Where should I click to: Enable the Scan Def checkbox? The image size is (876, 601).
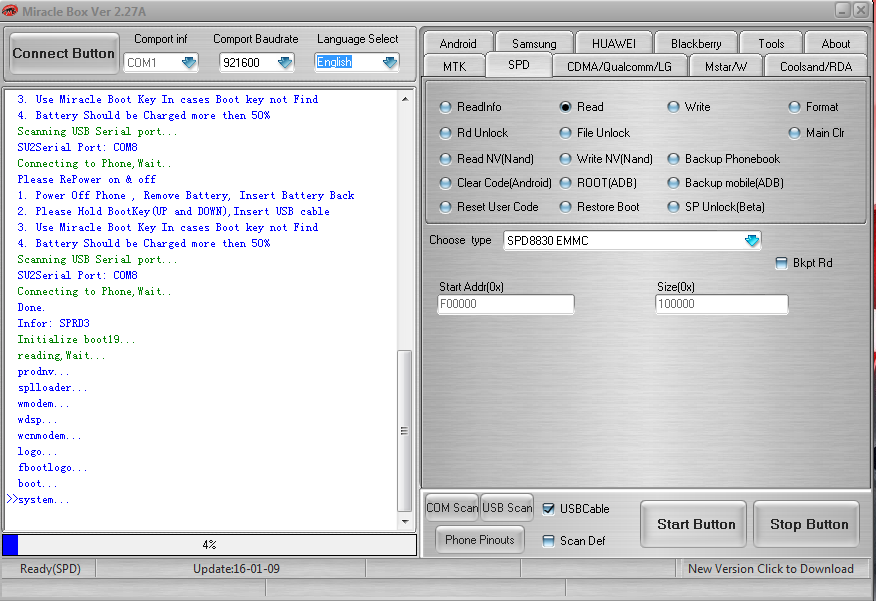click(549, 541)
